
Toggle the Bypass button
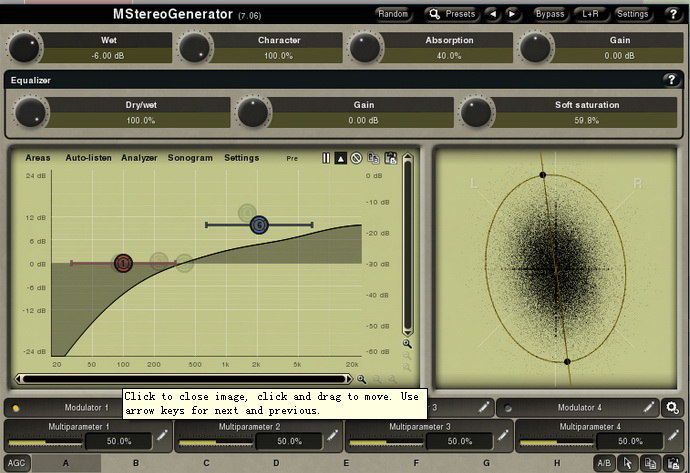tap(550, 14)
